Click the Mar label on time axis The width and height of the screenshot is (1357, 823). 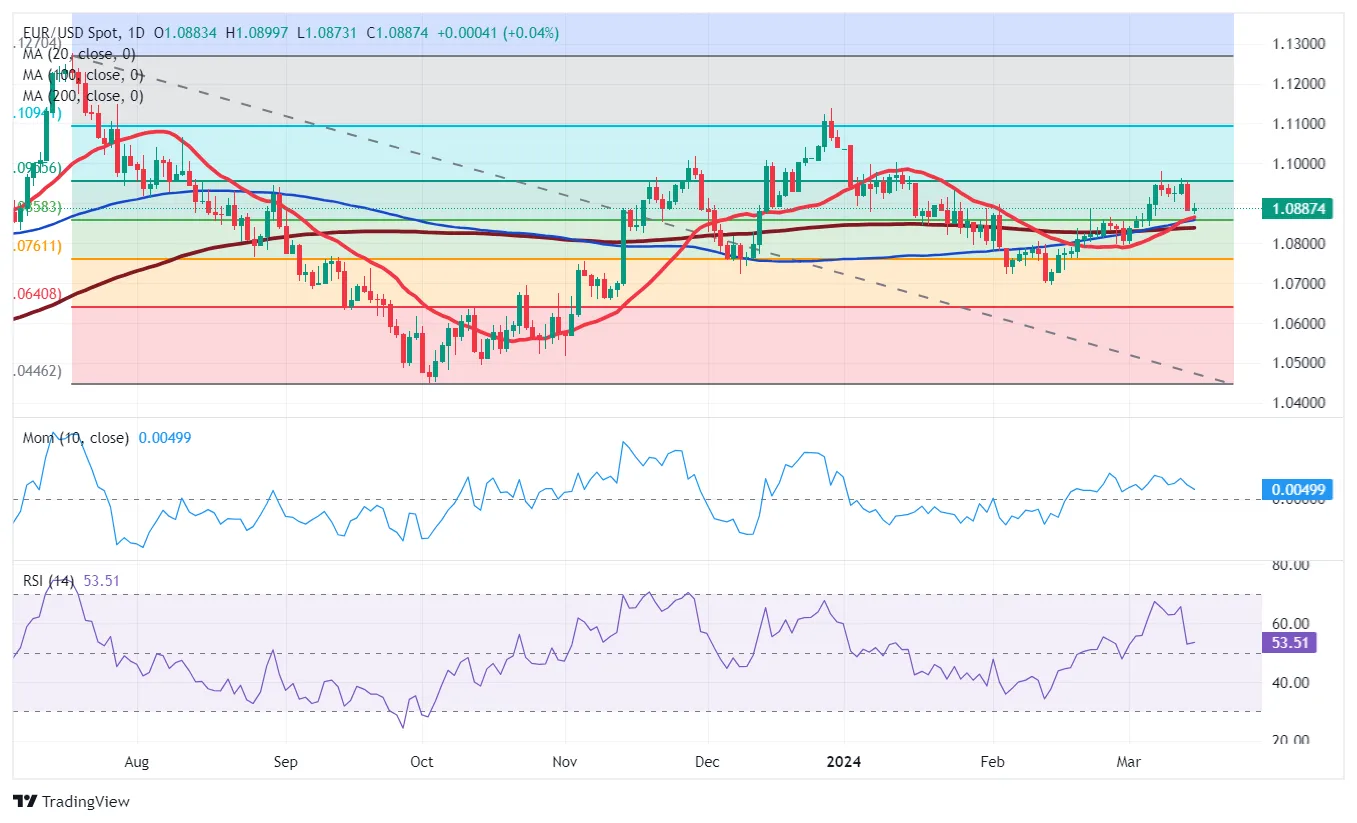pos(1130,762)
